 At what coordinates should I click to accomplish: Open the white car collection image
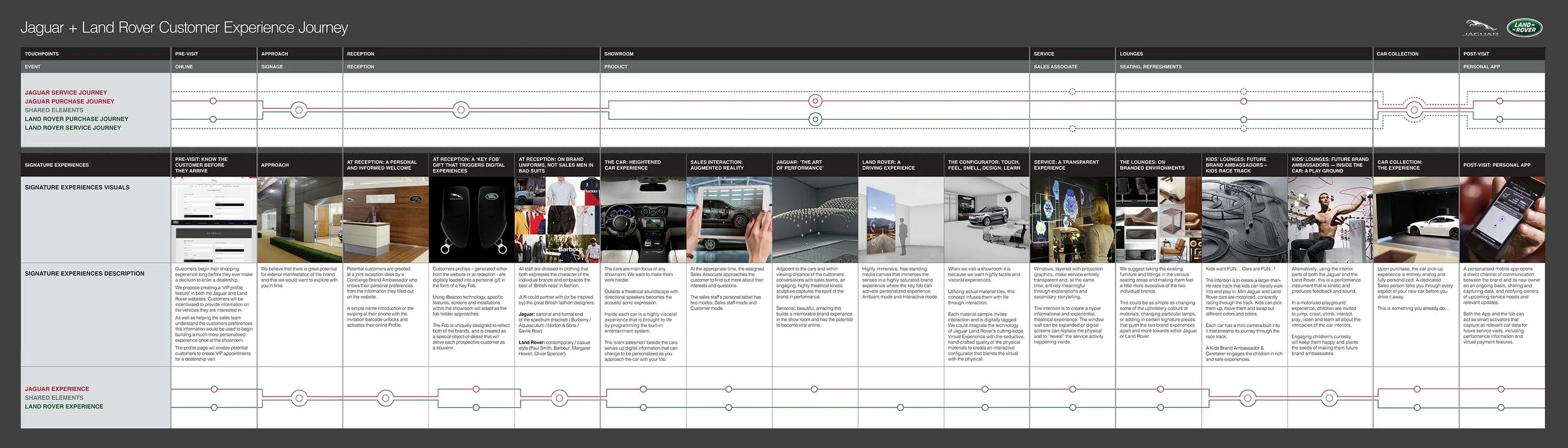point(1417,220)
